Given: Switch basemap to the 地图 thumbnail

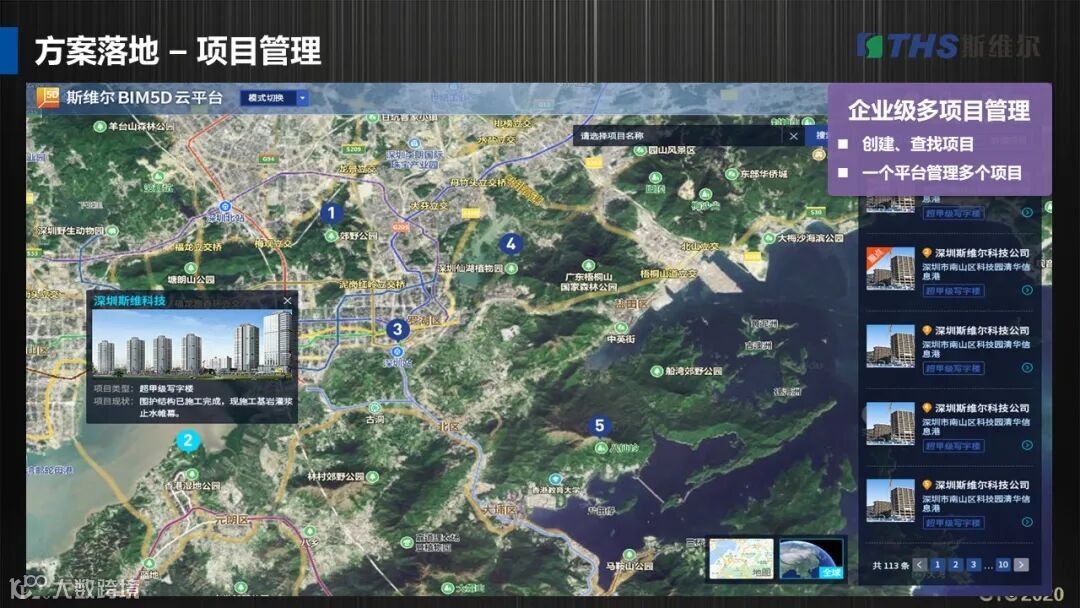Looking at the screenshot, I should [x=741, y=558].
